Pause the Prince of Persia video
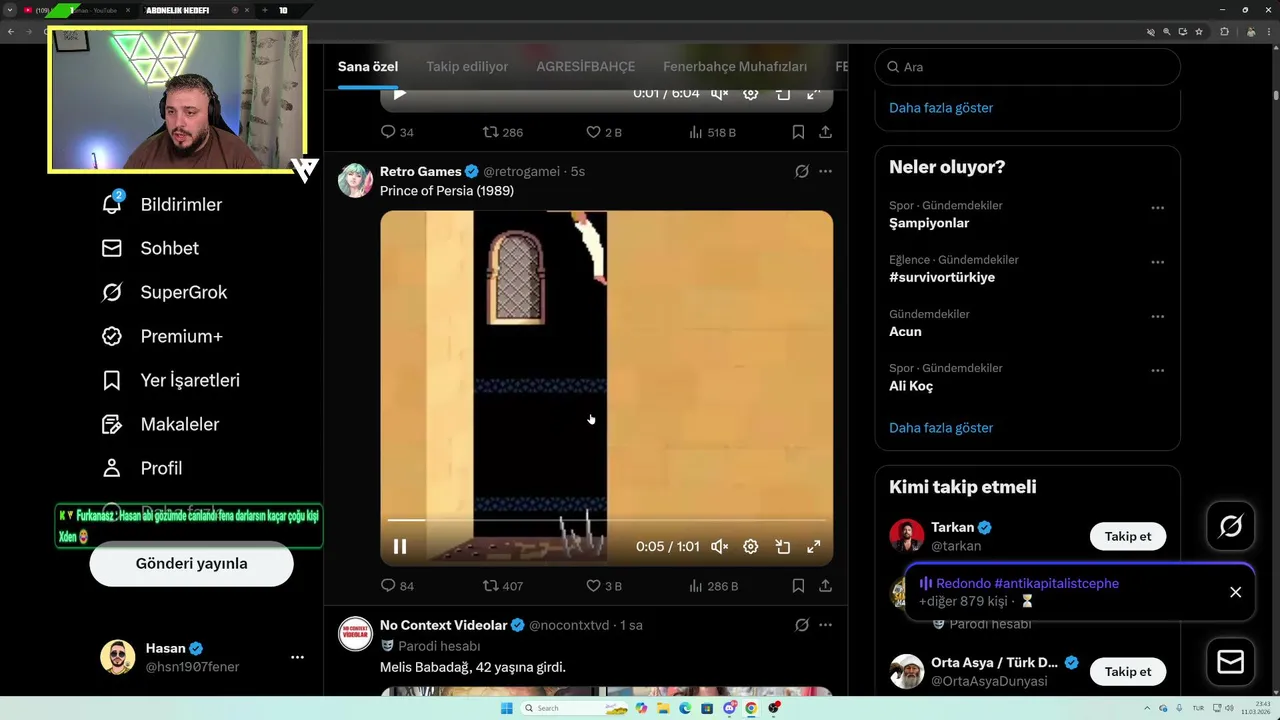Viewport: 1280px width, 720px height. tap(400, 547)
